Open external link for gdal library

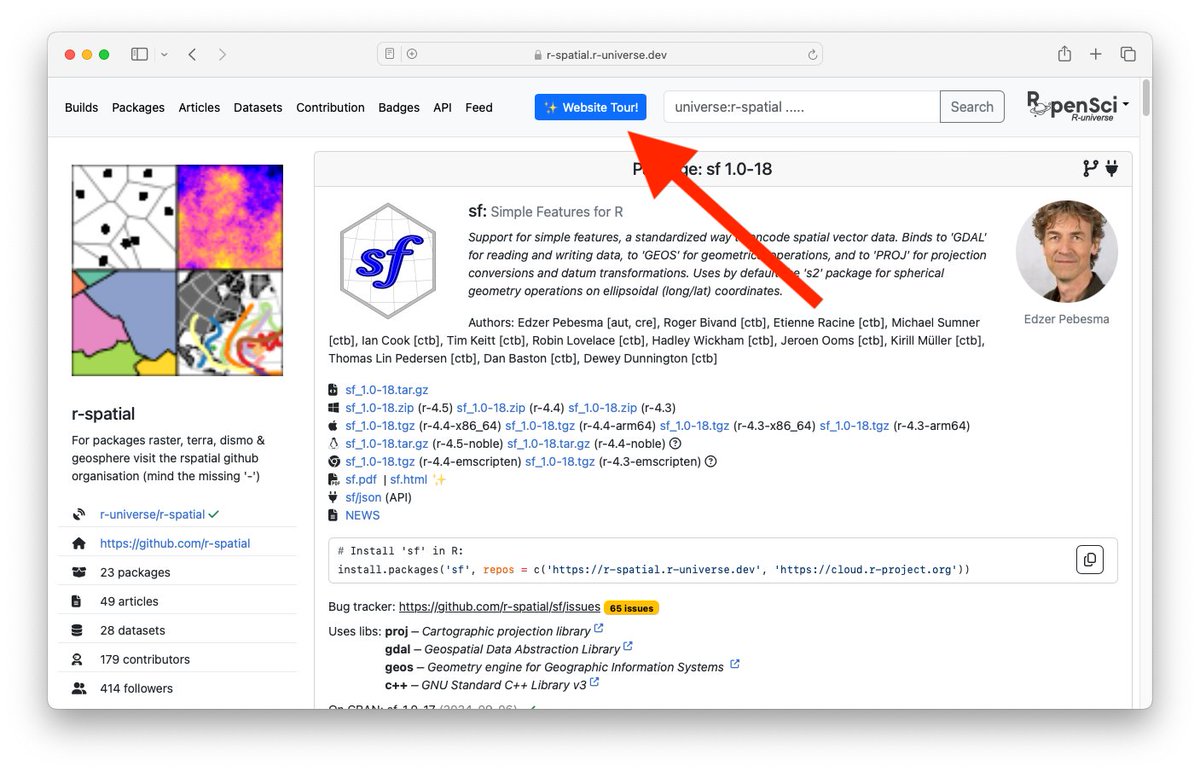coord(629,647)
